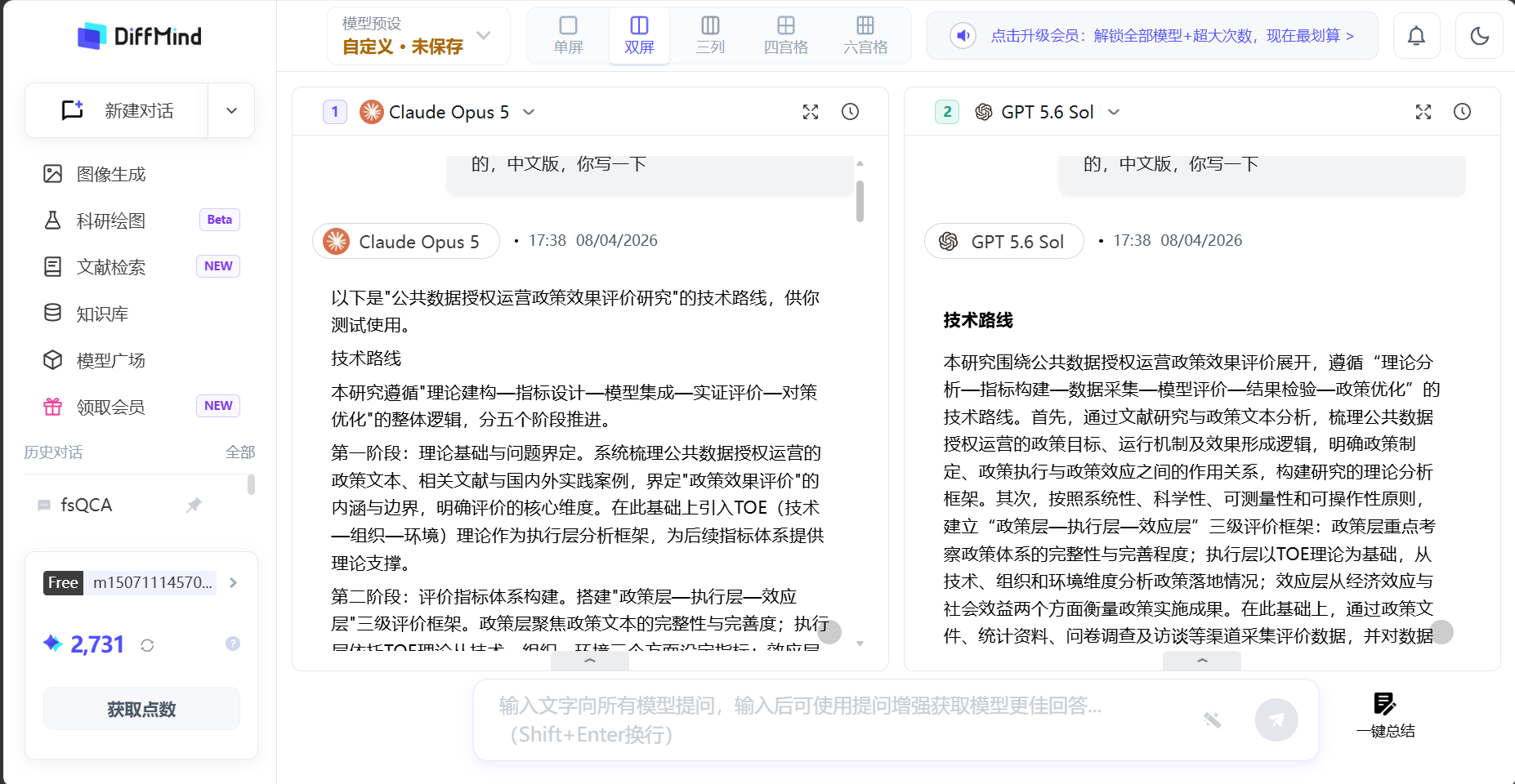Open the points help question icon

(233, 644)
